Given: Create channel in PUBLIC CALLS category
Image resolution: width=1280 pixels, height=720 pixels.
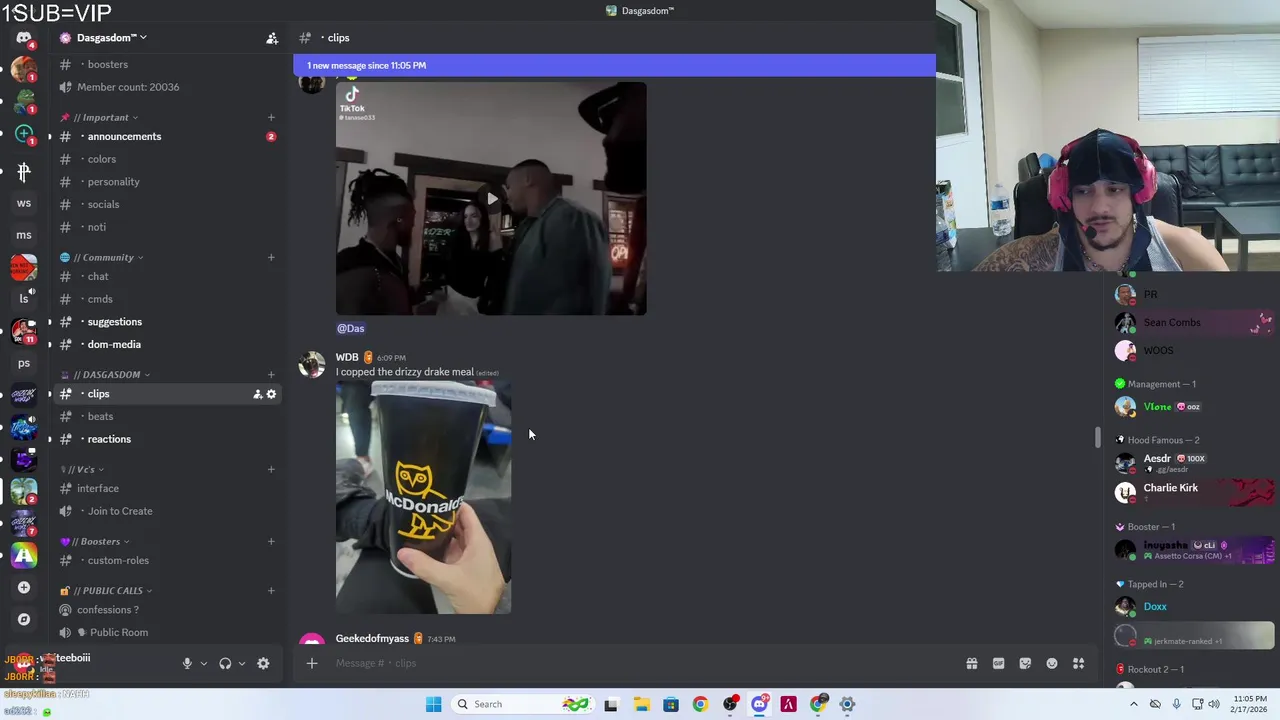Looking at the screenshot, I should 271,590.
